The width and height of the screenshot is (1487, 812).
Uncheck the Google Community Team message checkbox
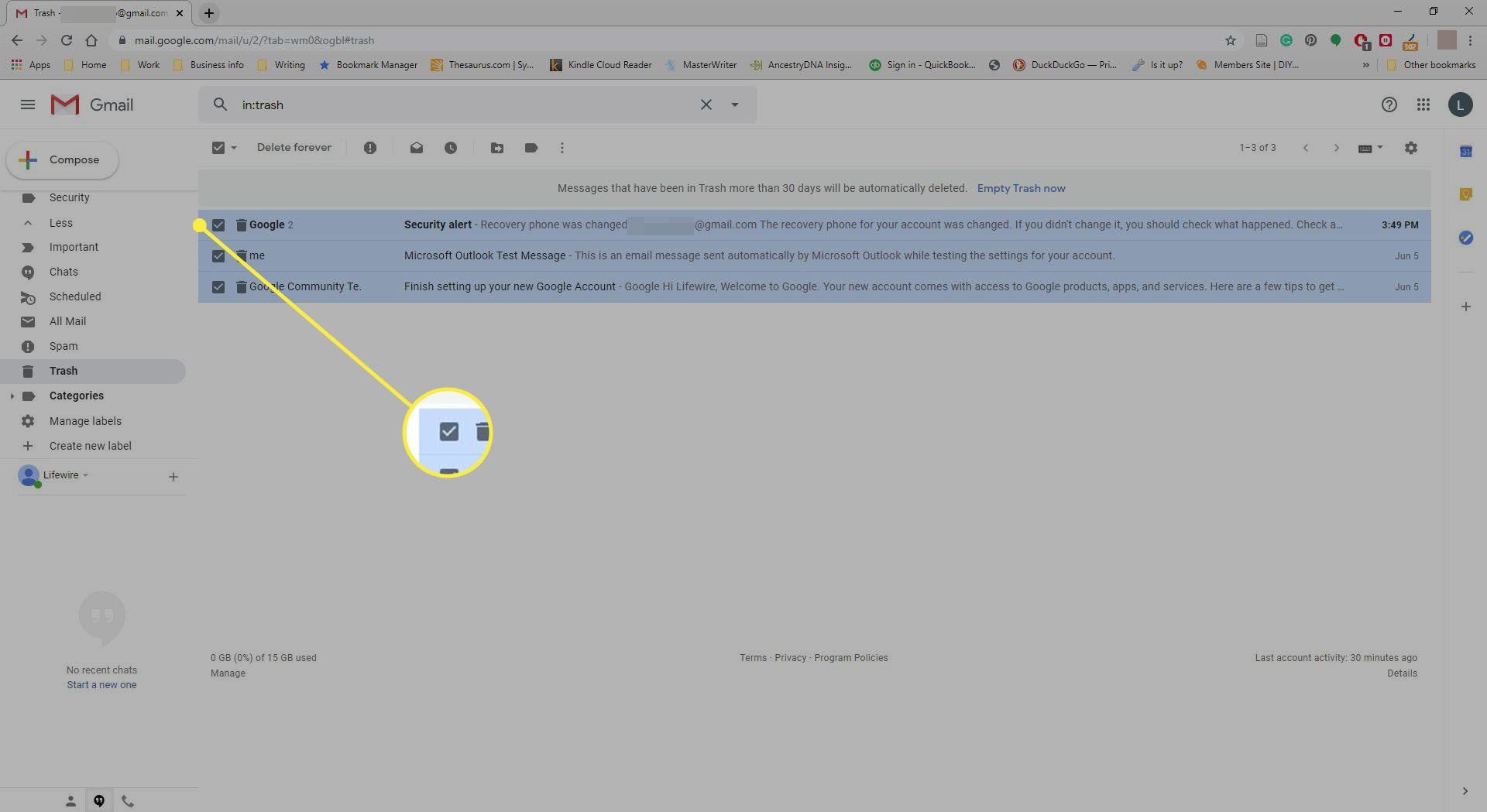coord(218,287)
